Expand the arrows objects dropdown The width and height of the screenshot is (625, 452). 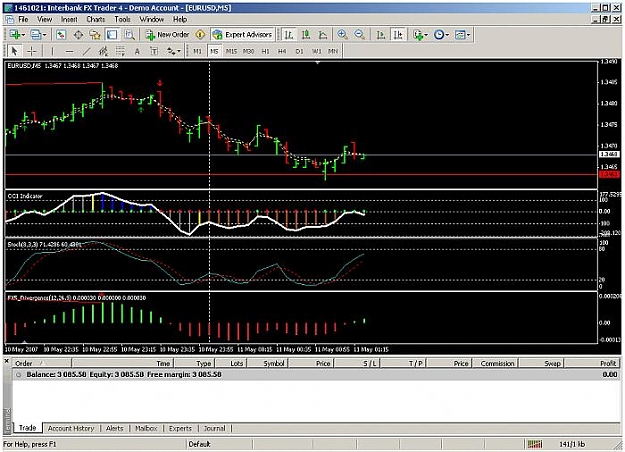click(179, 51)
